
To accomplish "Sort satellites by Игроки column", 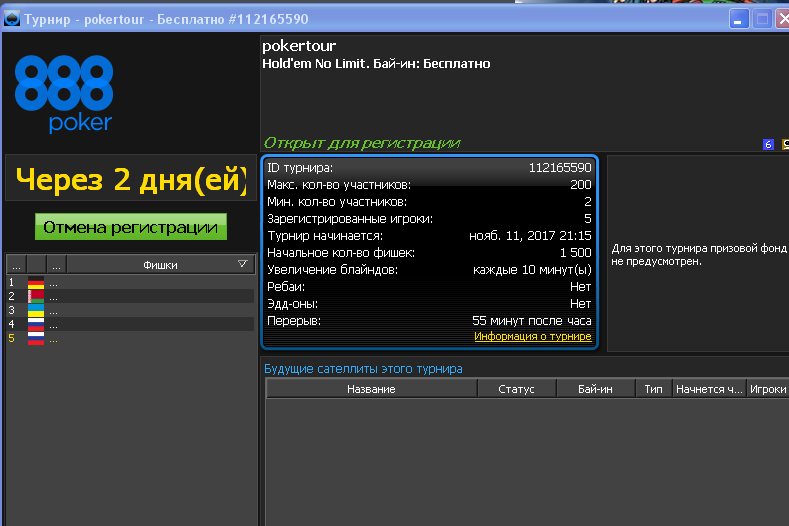I will tap(768, 389).
